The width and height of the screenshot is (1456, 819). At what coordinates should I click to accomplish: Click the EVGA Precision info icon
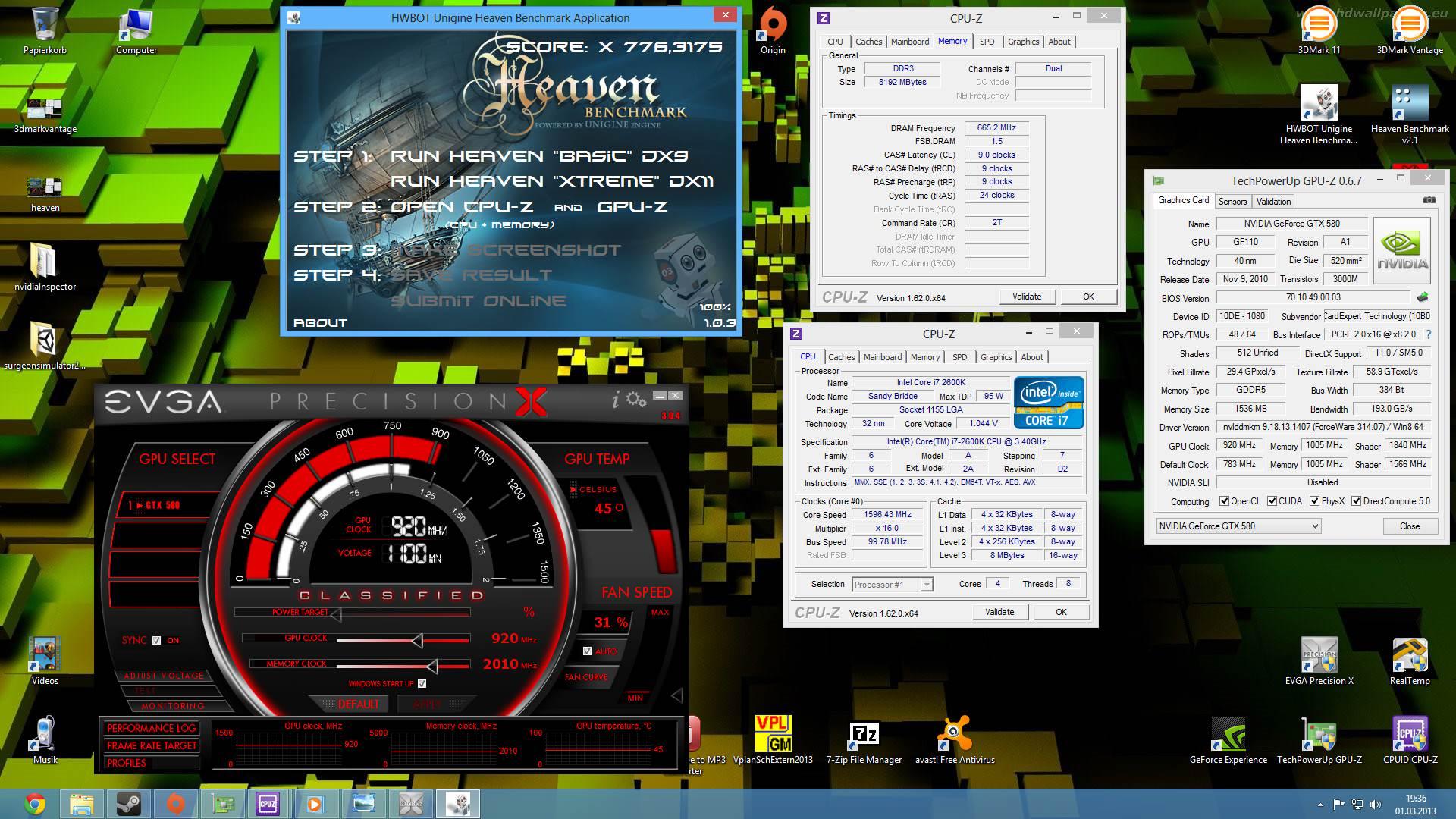[x=616, y=400]
